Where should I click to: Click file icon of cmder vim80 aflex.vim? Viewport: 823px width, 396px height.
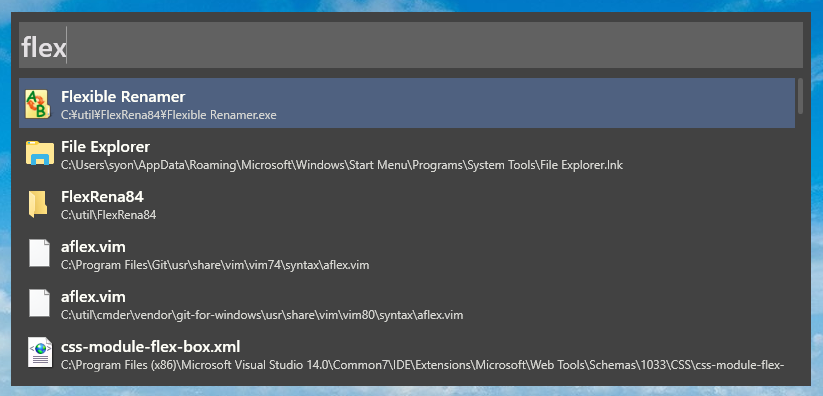tap(39, 304)
